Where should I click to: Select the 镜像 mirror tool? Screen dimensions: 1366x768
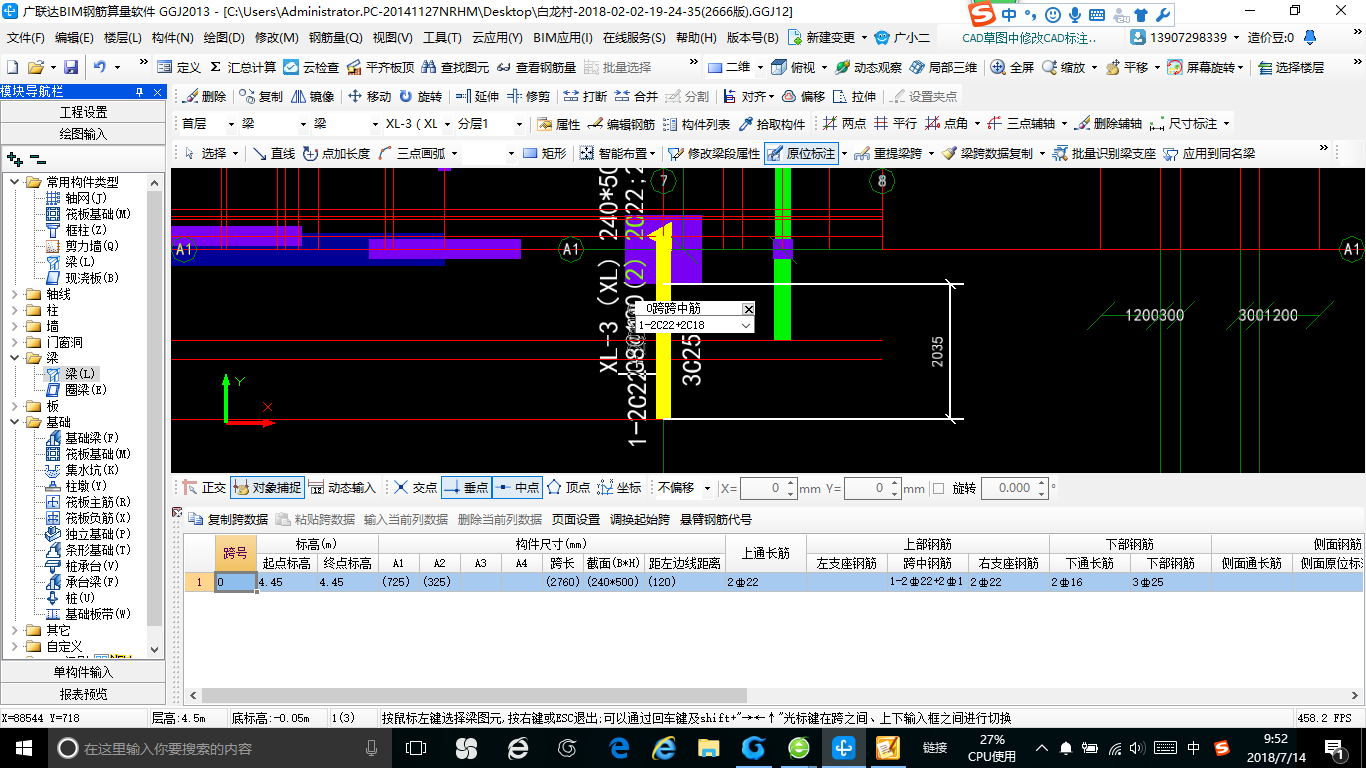click(313, 97)
